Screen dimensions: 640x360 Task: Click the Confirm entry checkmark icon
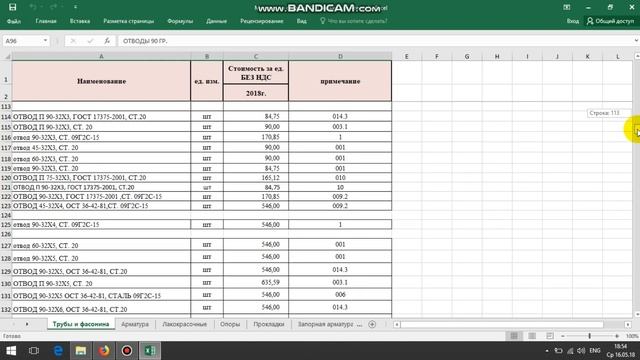90,41
